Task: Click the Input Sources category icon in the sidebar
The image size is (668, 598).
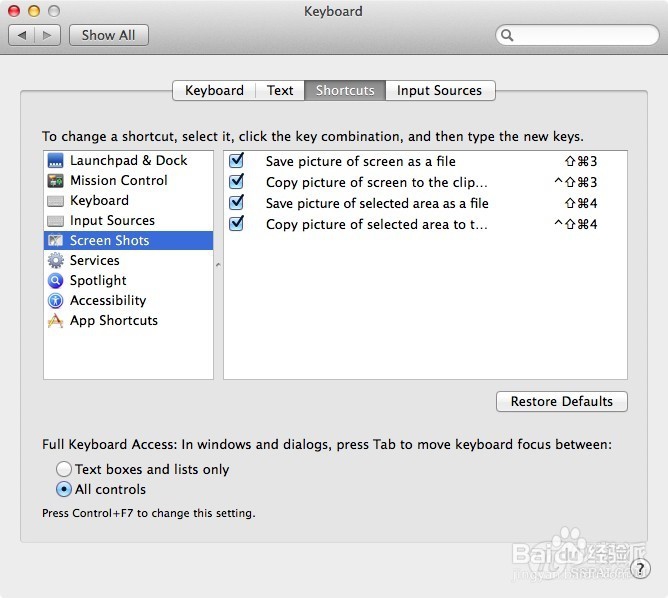Action: click(55, 221)
